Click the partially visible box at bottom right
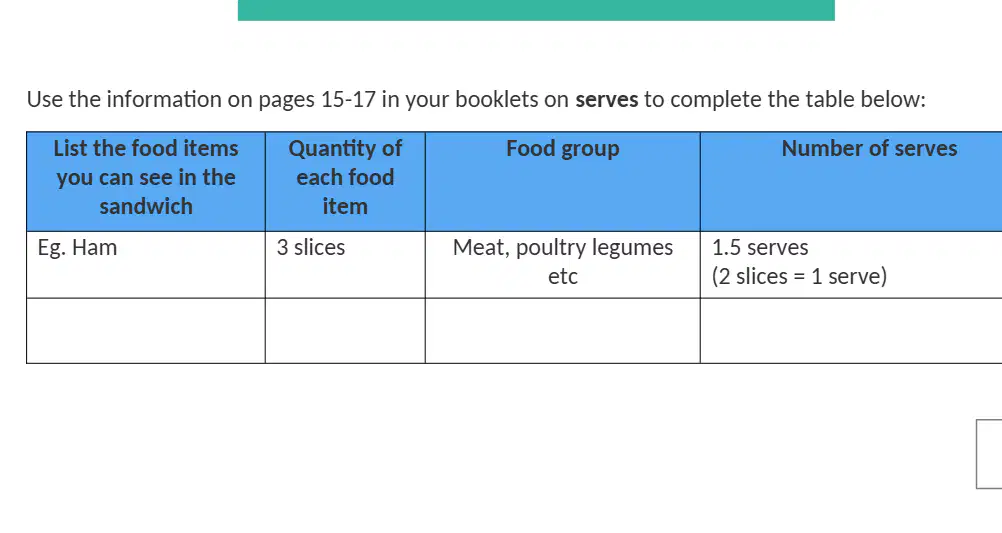This screenshot has width=1002, height=533. pyautogui.click(x=989, y=454)
